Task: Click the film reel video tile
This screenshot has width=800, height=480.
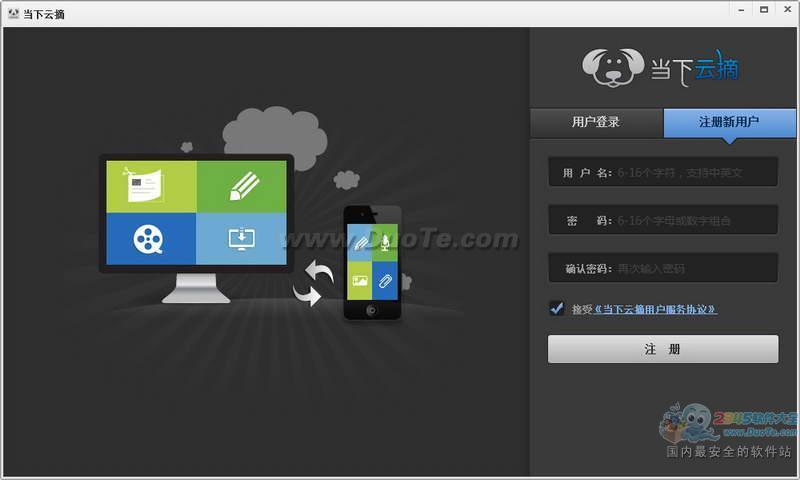Action: (x=151, y=238)
